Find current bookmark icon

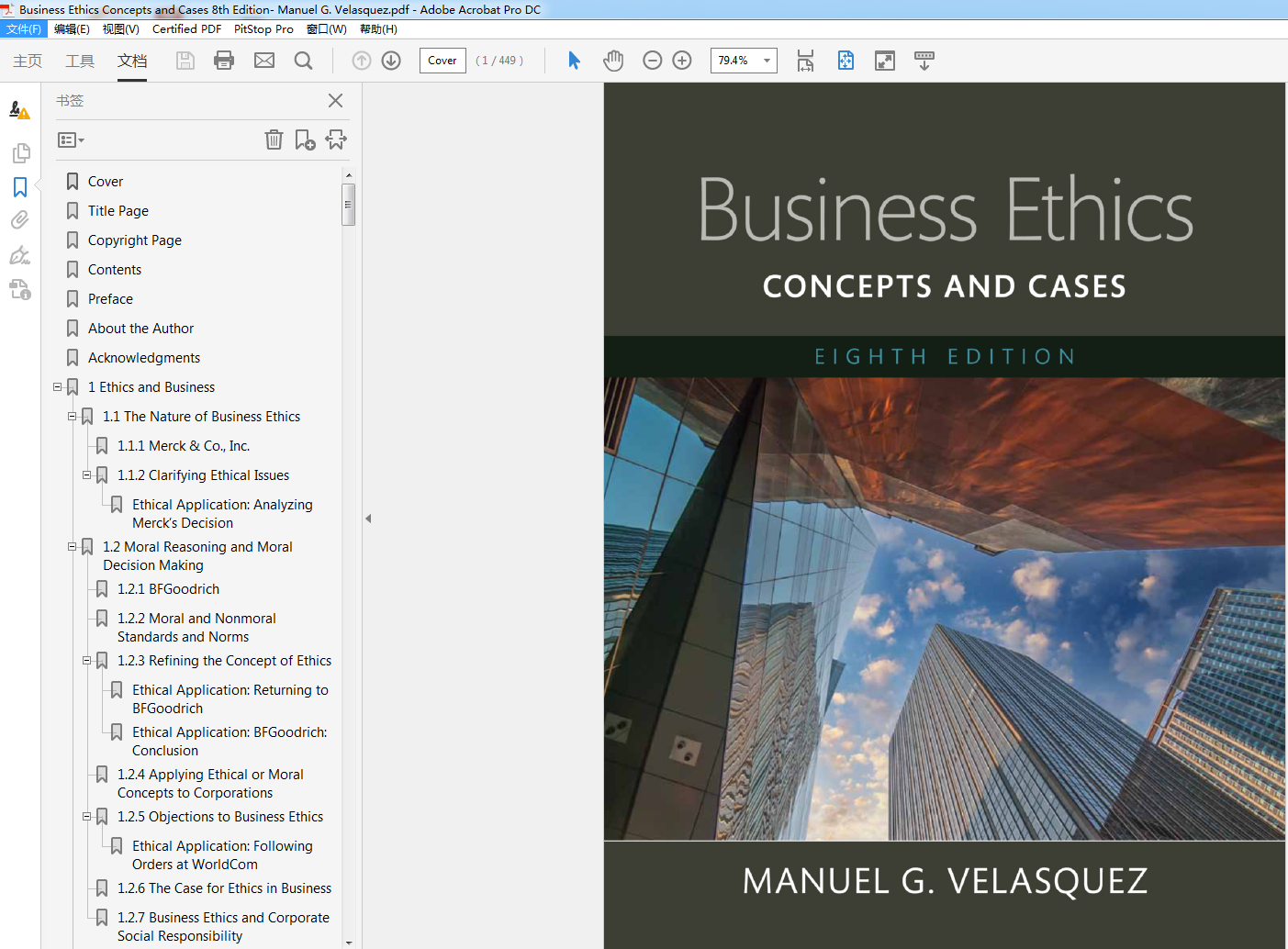(x=336, y=140)
